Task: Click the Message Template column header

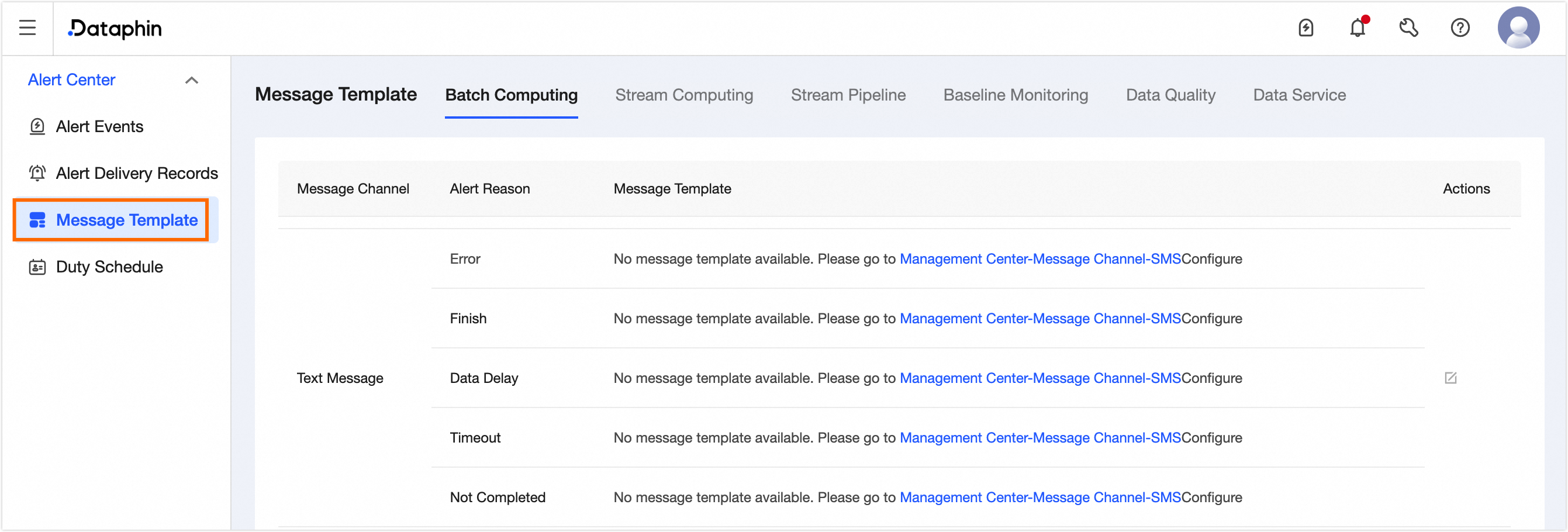Action: point(672,189)
